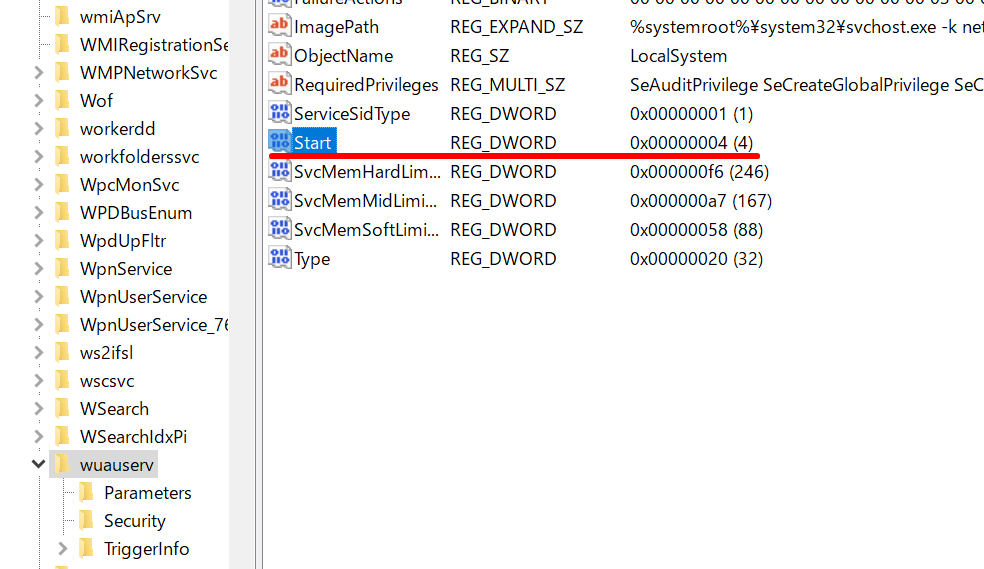Click the ServiceSidType DWORD value icon

click(x=279, y=113)
